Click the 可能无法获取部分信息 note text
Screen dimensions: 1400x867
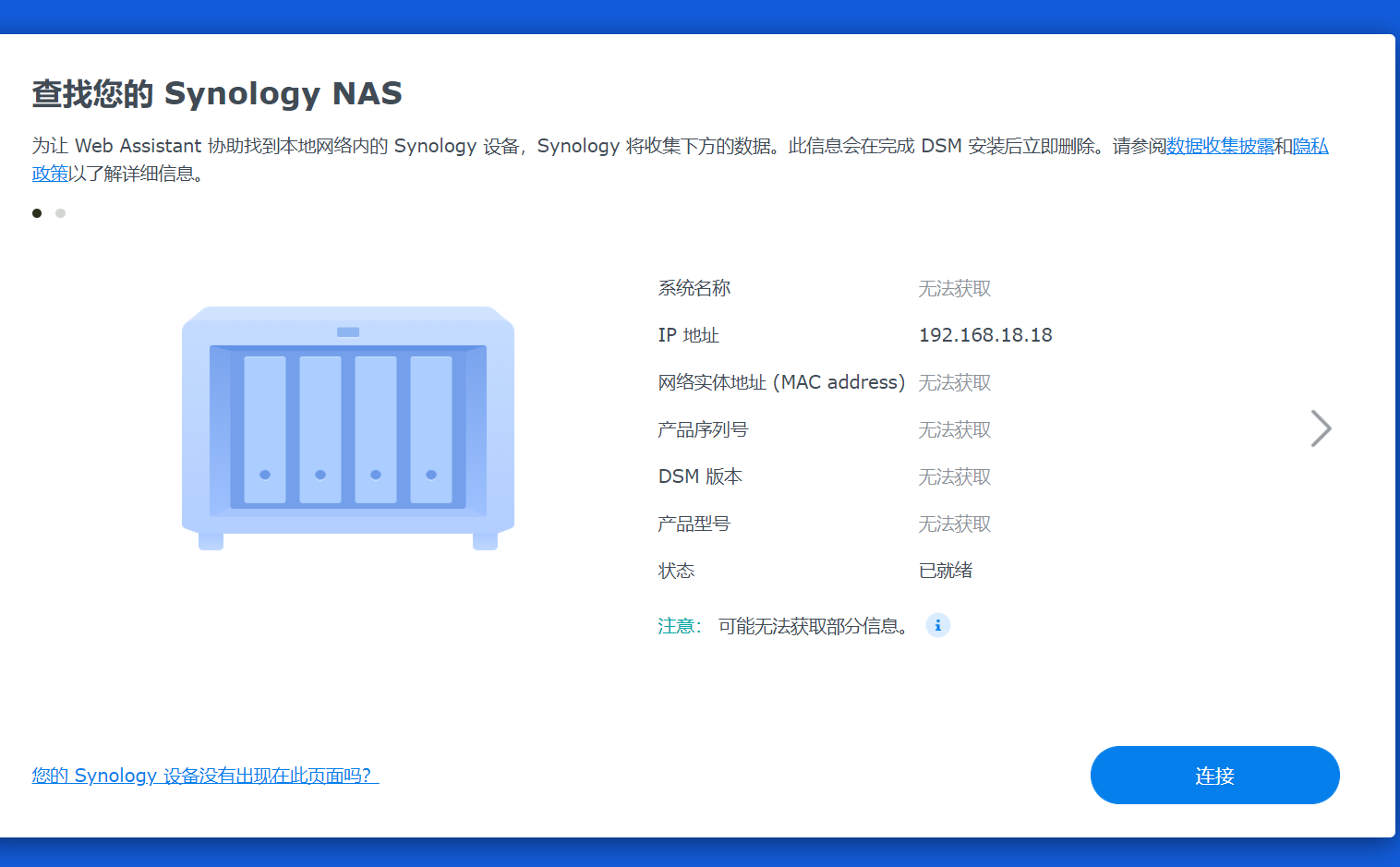pos(813,626)
